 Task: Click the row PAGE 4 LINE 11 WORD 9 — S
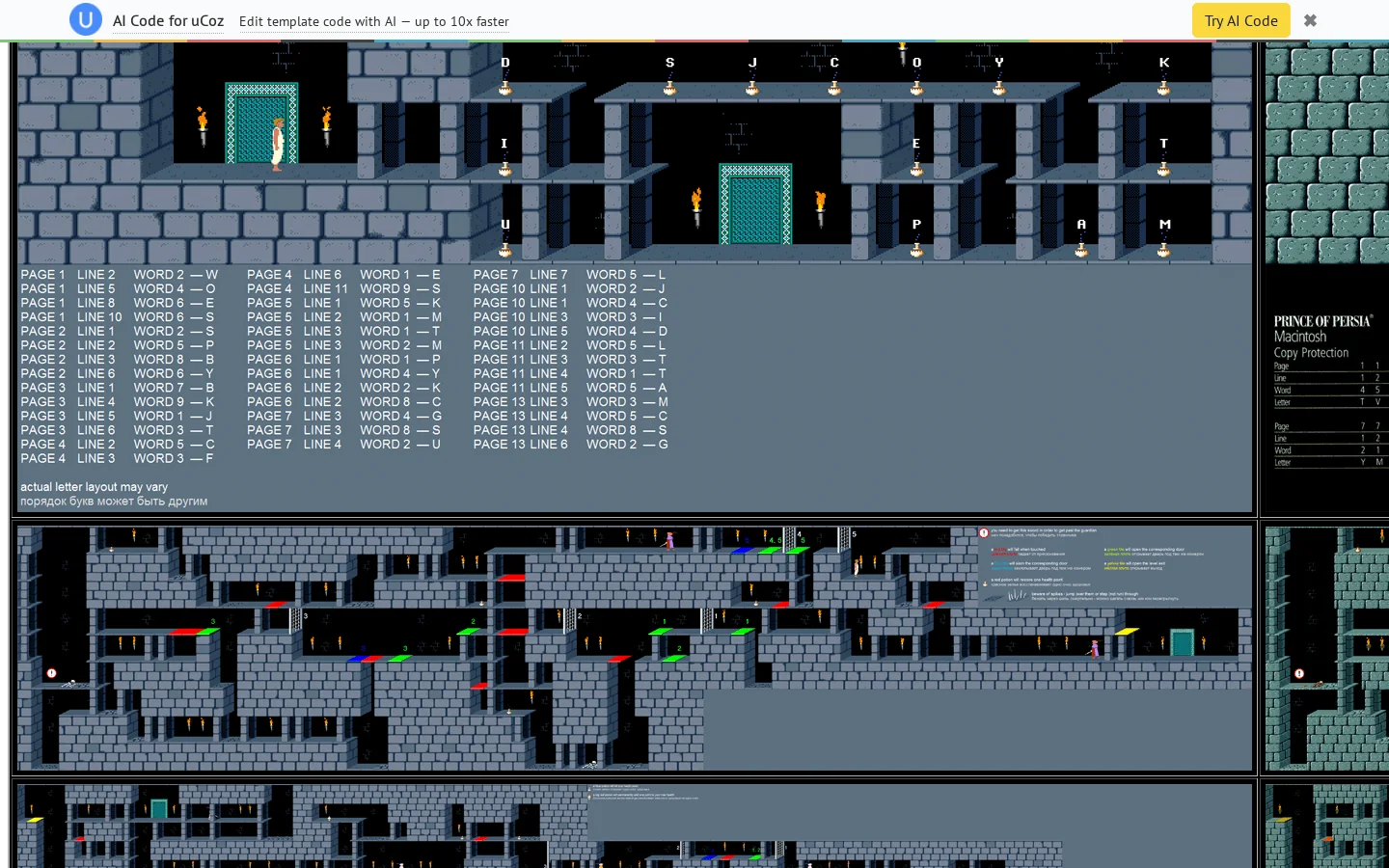coord(343,288)
